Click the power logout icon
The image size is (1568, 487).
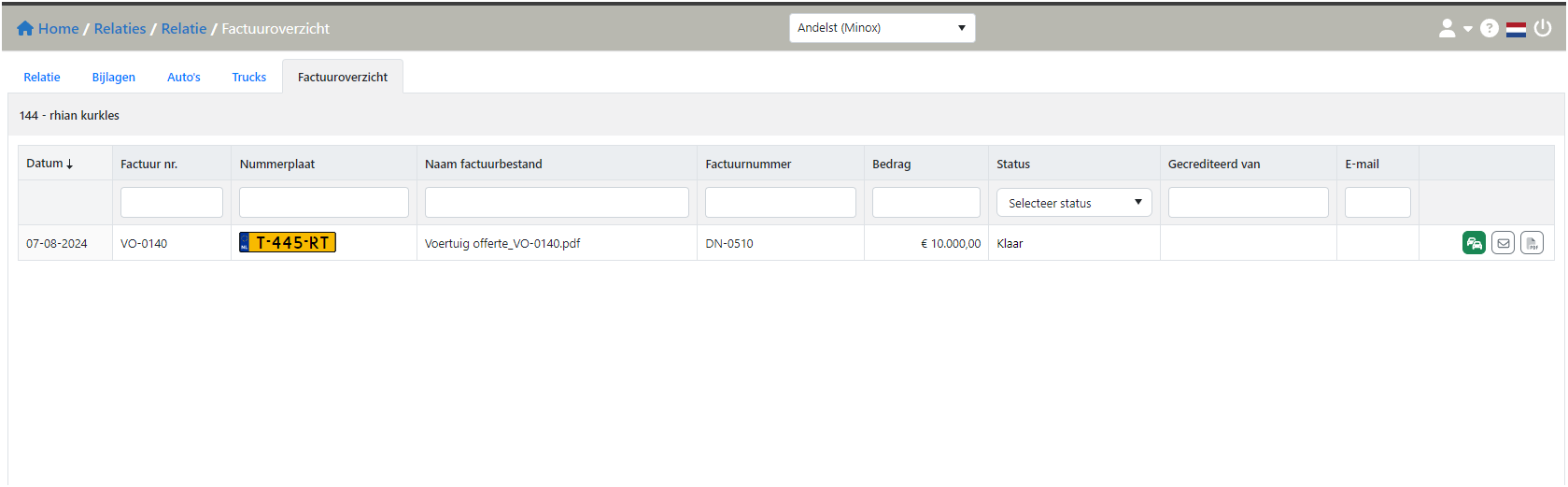(1543, 28)
